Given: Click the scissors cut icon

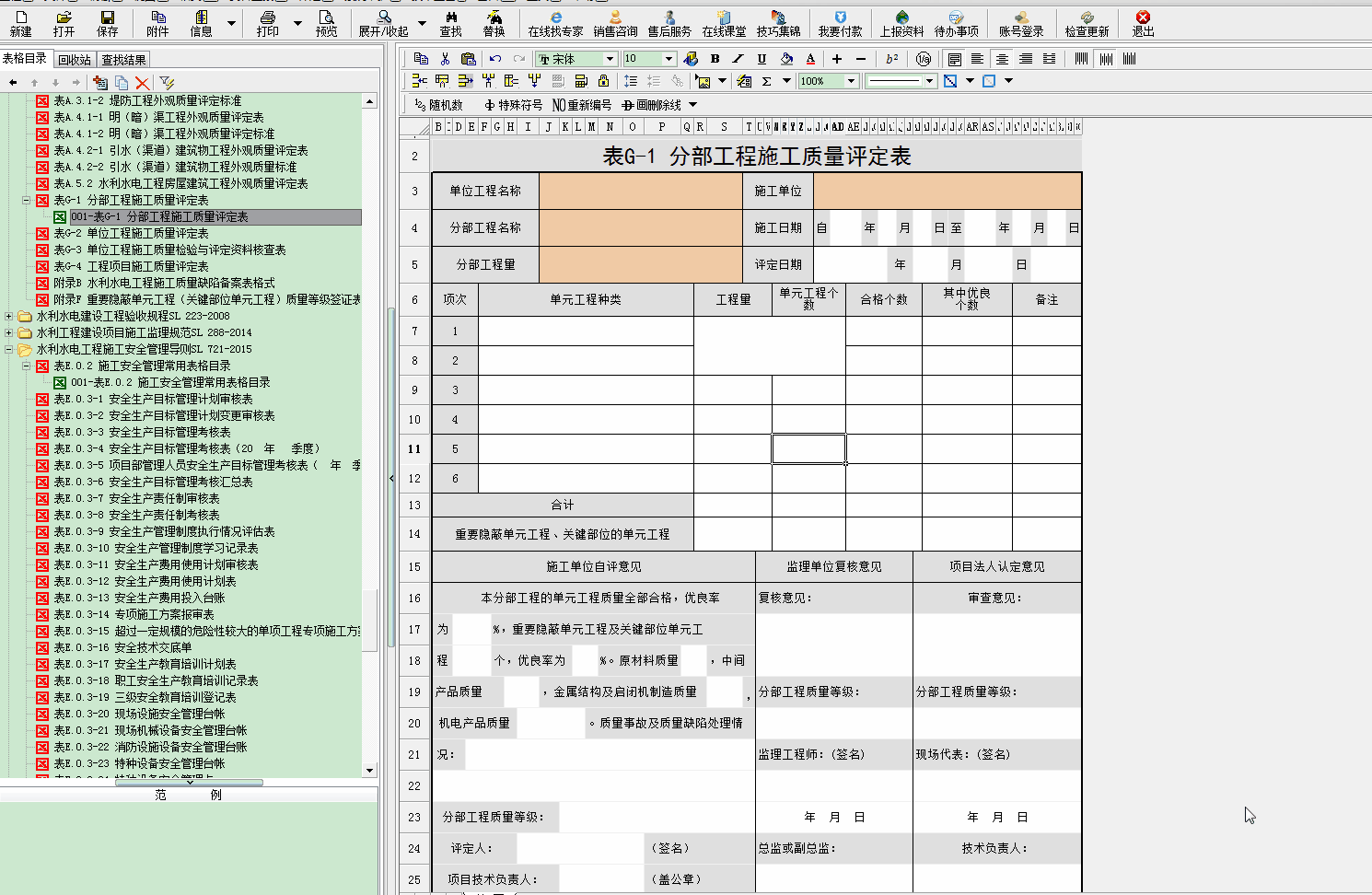Looking at the screenshot, I should click(445, 59).
